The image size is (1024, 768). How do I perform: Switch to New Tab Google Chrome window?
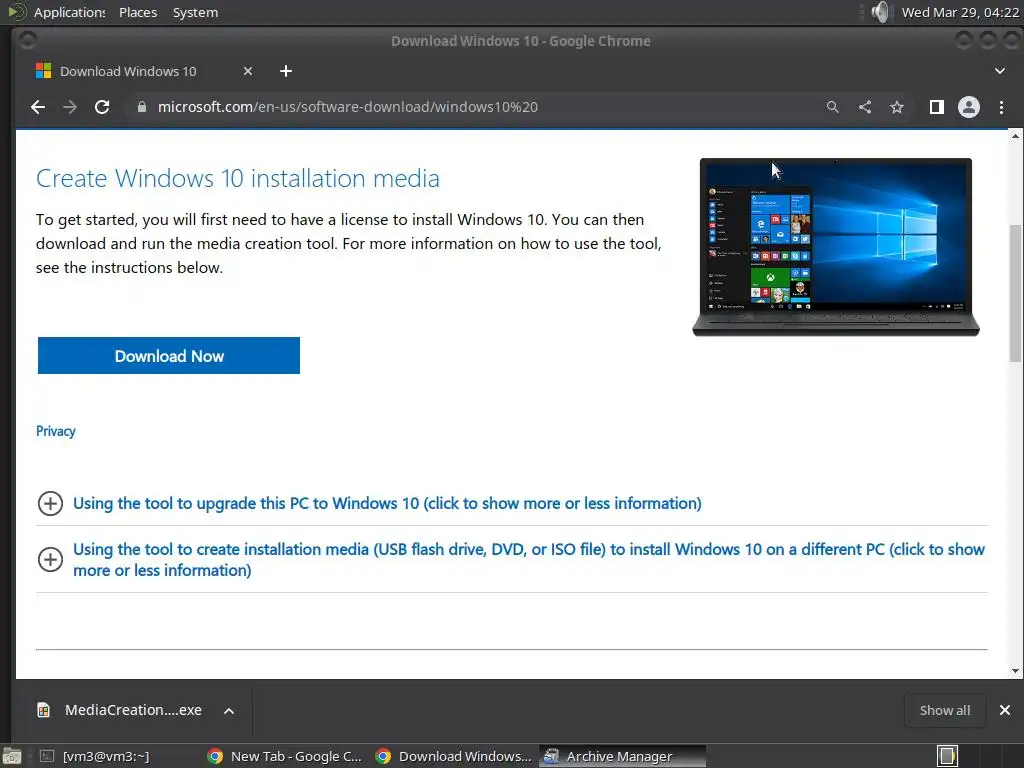[x=285, y=756]
